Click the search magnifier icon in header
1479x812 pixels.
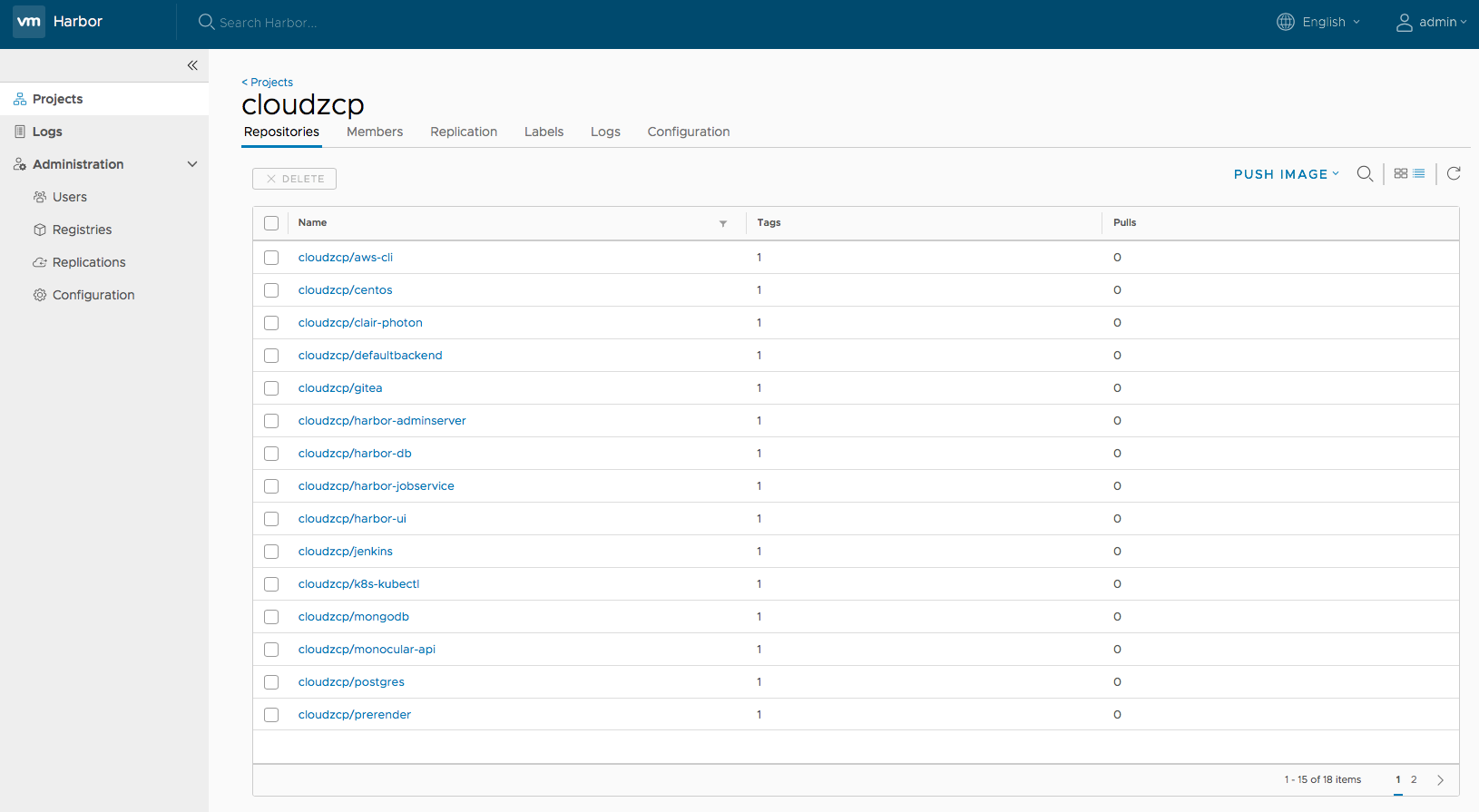(206, 22)
